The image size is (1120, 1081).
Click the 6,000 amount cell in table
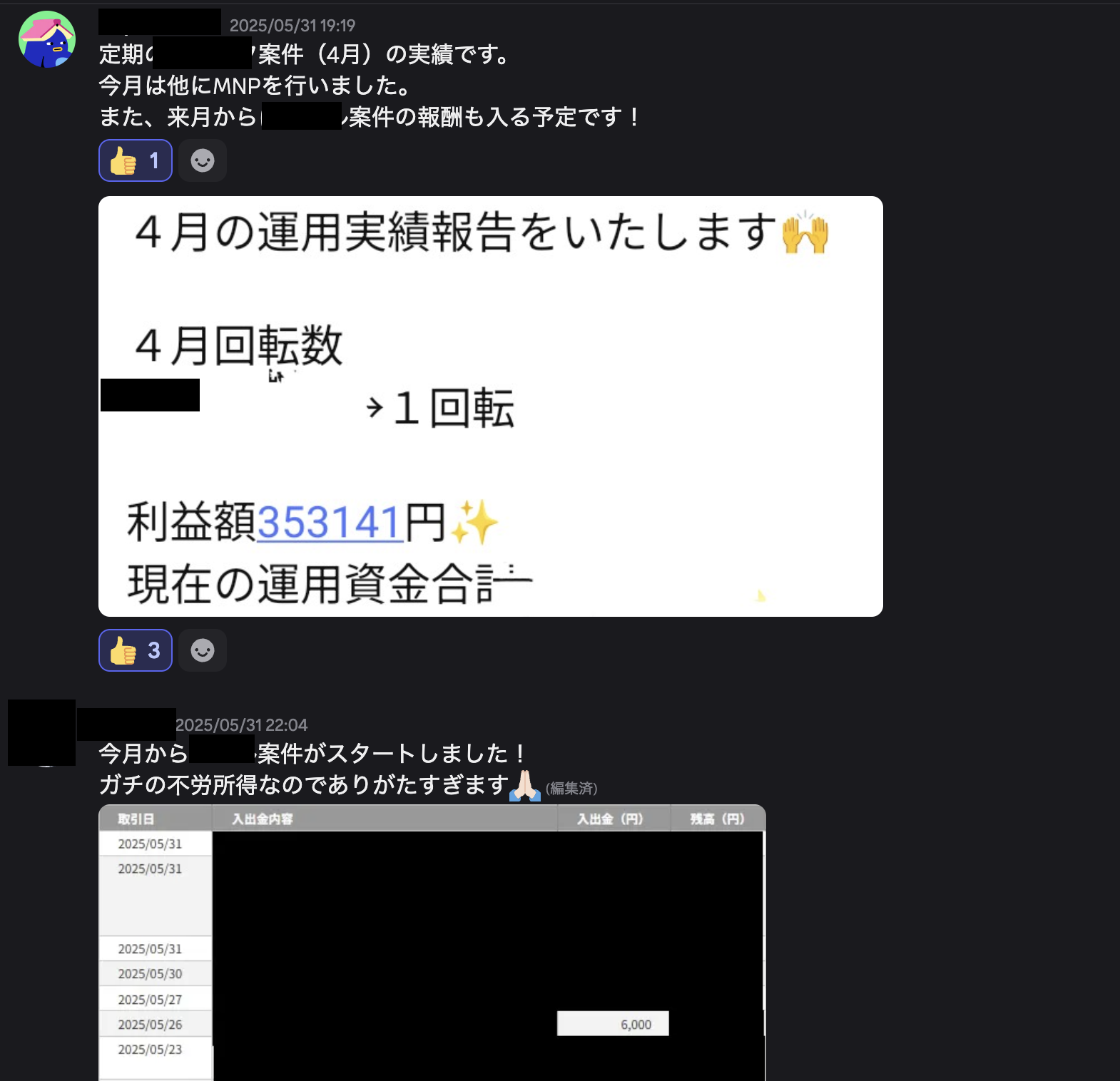point(613,1024)
